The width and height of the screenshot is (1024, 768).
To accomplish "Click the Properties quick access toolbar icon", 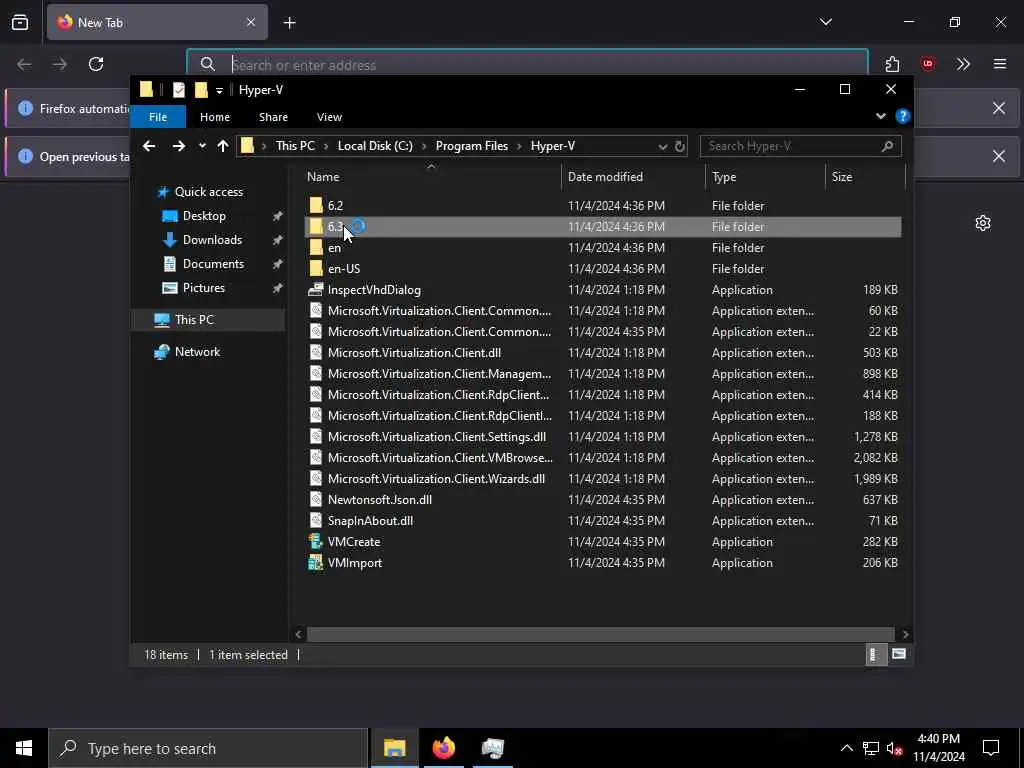I will coord(179,90).
